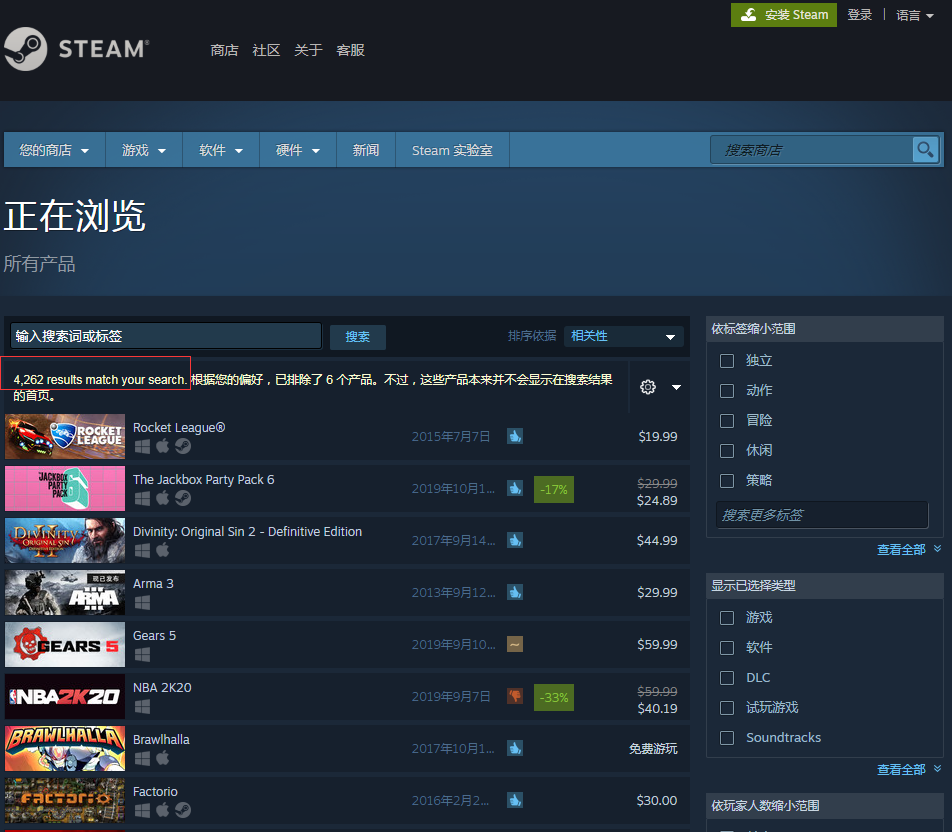
Task: Open 关于 in top menu
Action: [308, 50]
